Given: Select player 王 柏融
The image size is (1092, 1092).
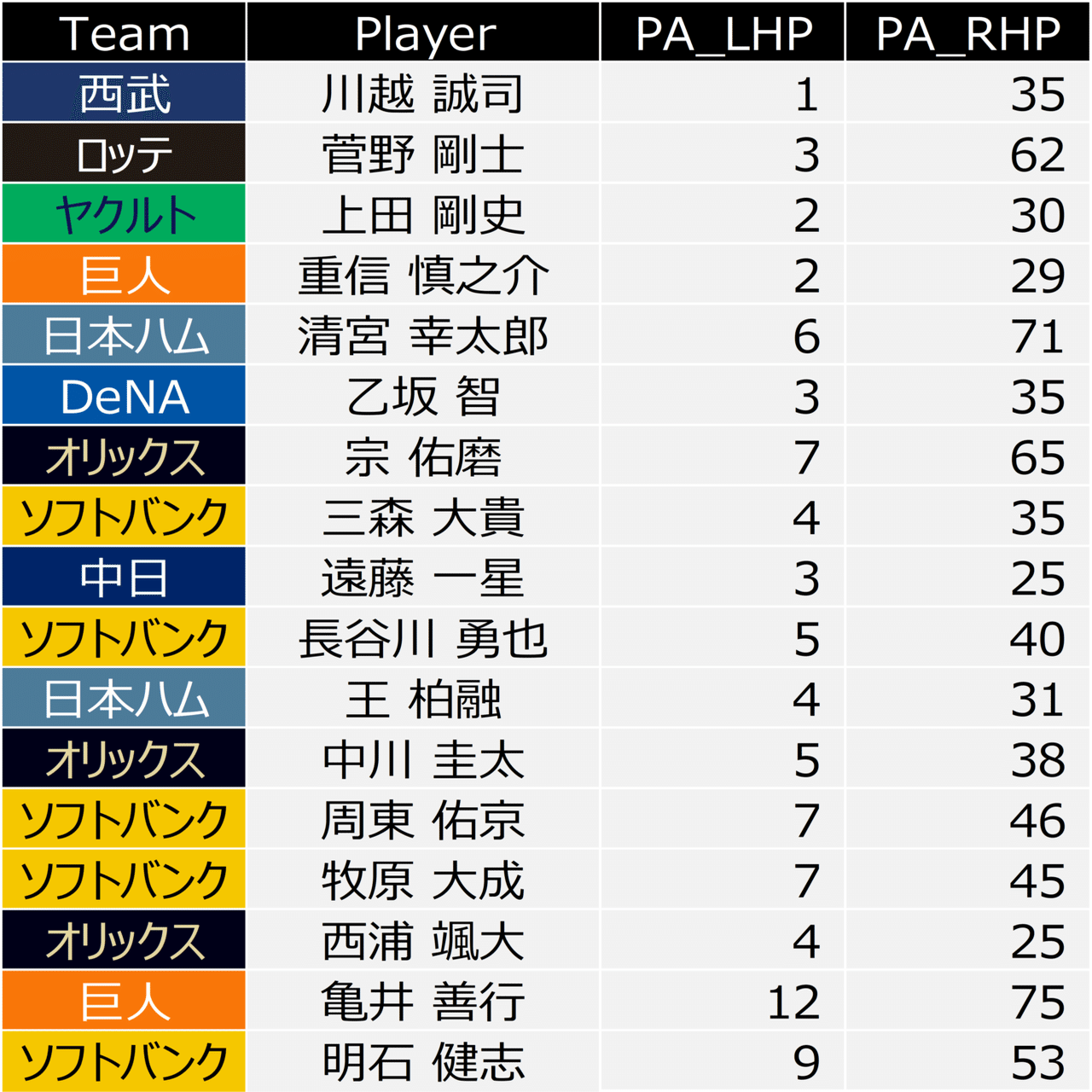Looking at the screenshot, I should pos(423,700).
